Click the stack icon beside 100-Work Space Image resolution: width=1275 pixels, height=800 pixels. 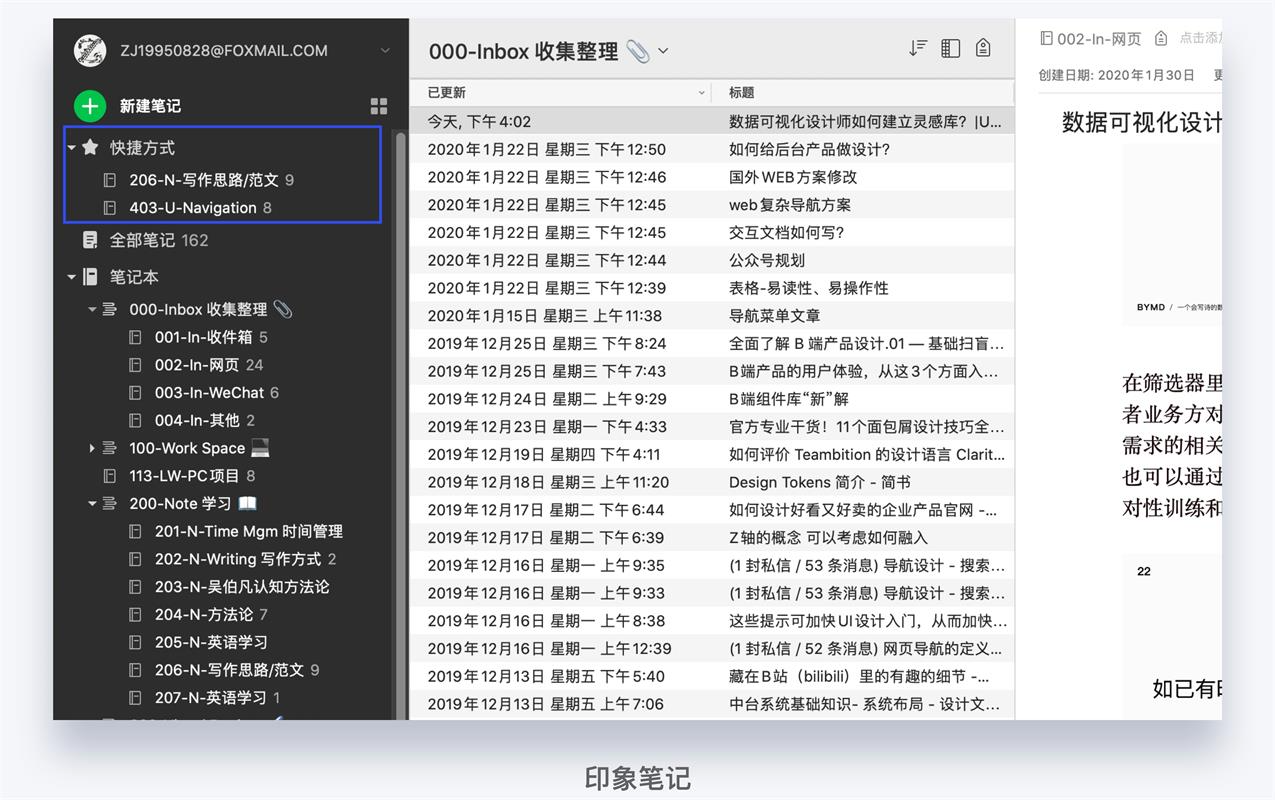[109, 448]
